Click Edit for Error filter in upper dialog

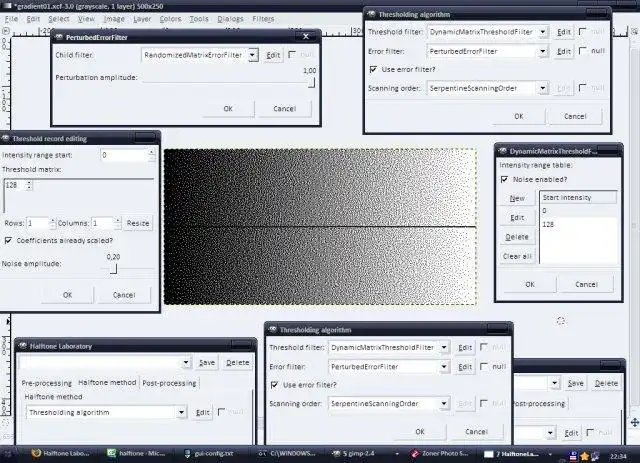click(x=564, y=51)
